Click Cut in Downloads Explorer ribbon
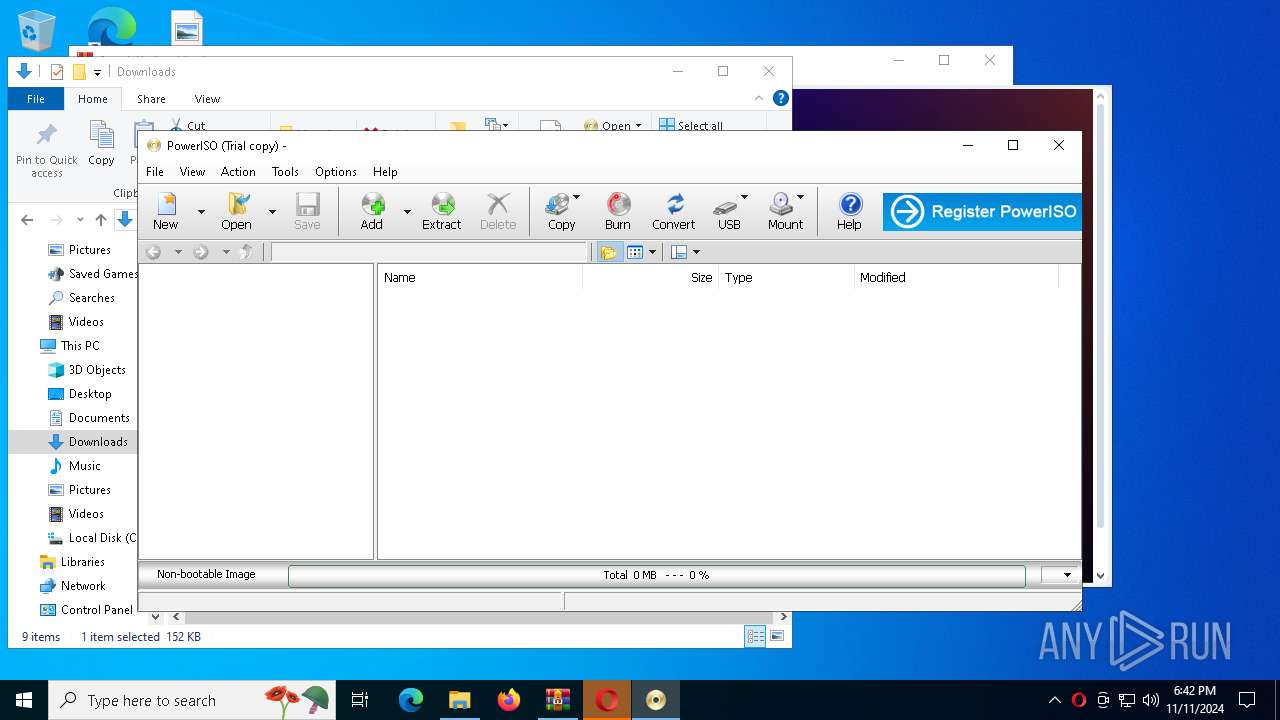The image size is (1280, 720). tap(188, 126)
